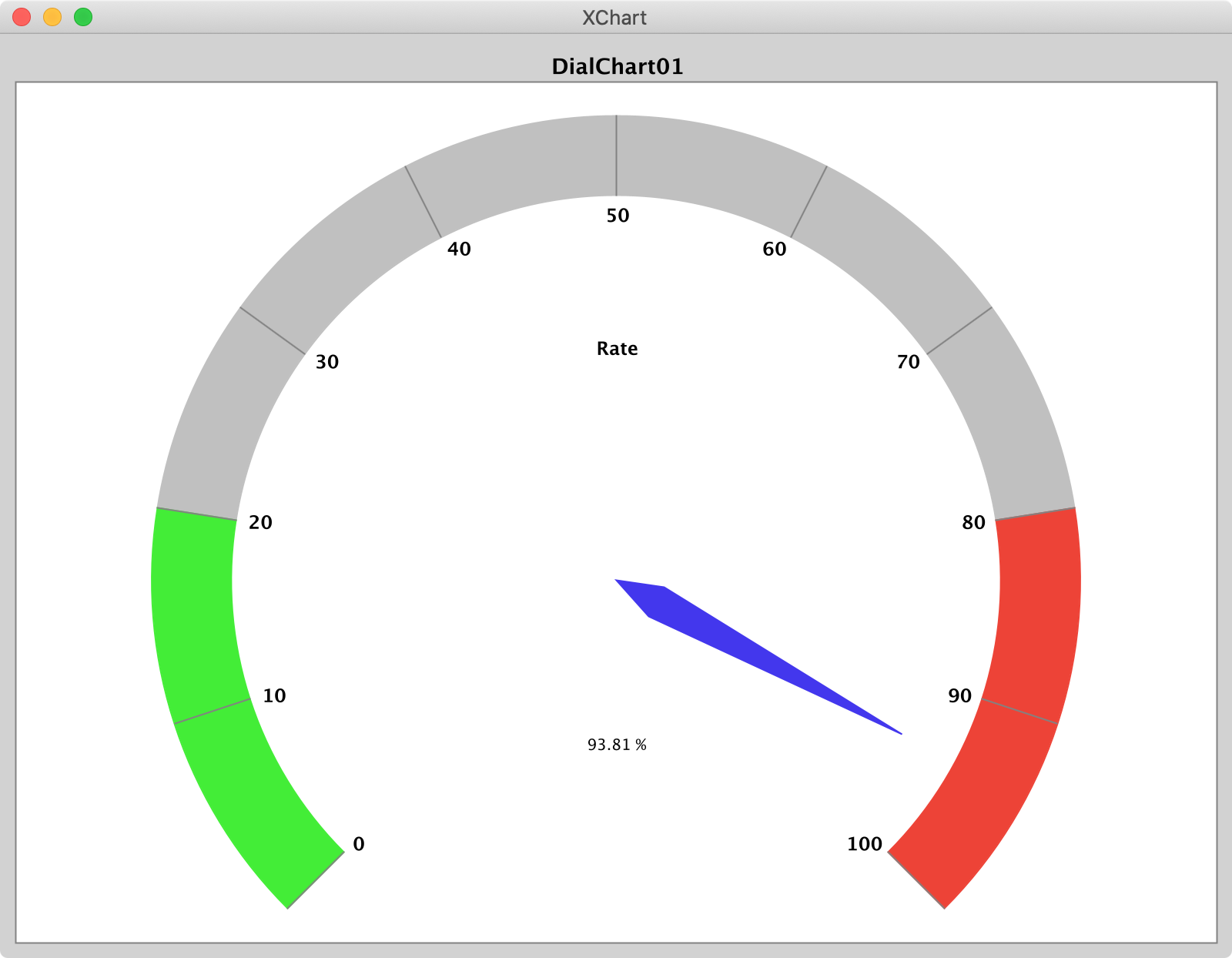1232x958 pixels.
Task: Click the XChart window title bar text
Action: click(x=614, y=18)
